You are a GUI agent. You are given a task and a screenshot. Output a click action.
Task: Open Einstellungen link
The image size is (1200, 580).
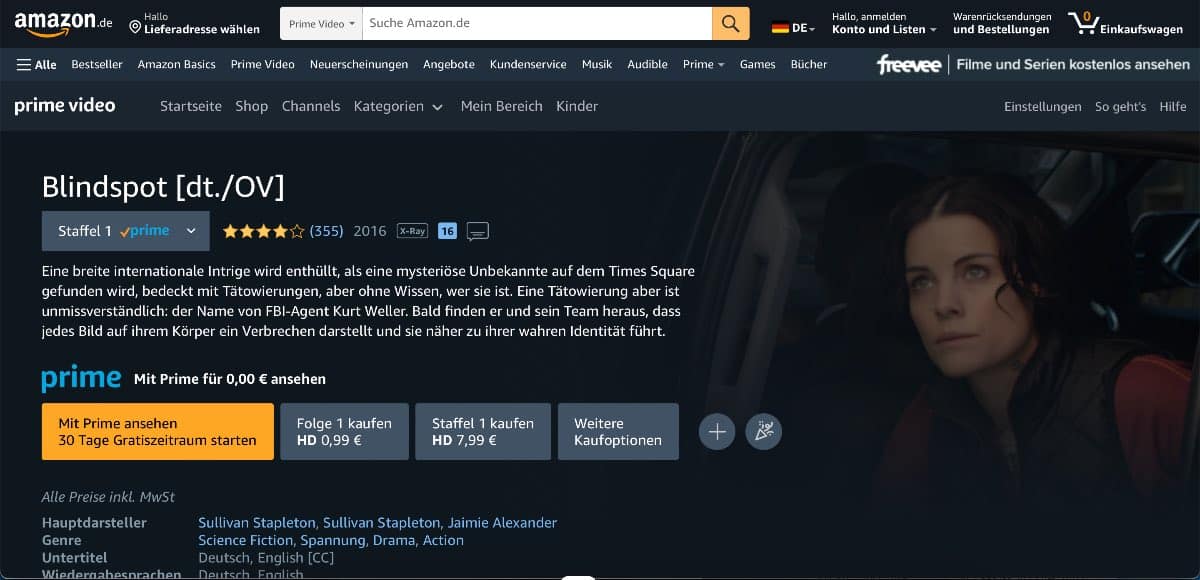pyautogui.click(x=1043, y=106)
